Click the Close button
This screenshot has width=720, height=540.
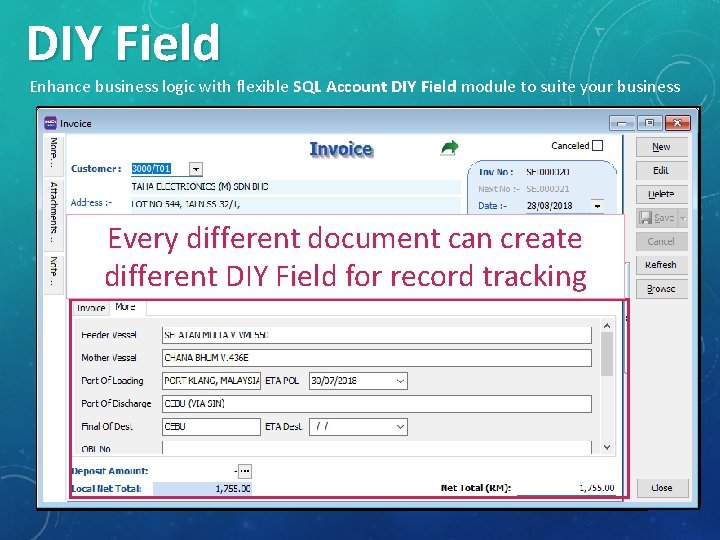pos(662,488)
